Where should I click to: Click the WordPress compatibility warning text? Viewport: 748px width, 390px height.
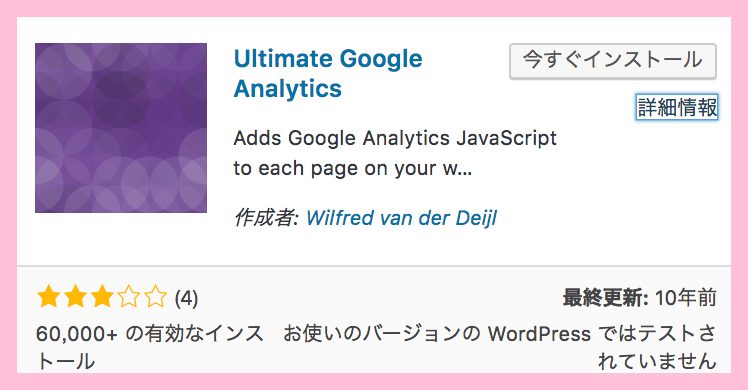(x=499, y=347)
